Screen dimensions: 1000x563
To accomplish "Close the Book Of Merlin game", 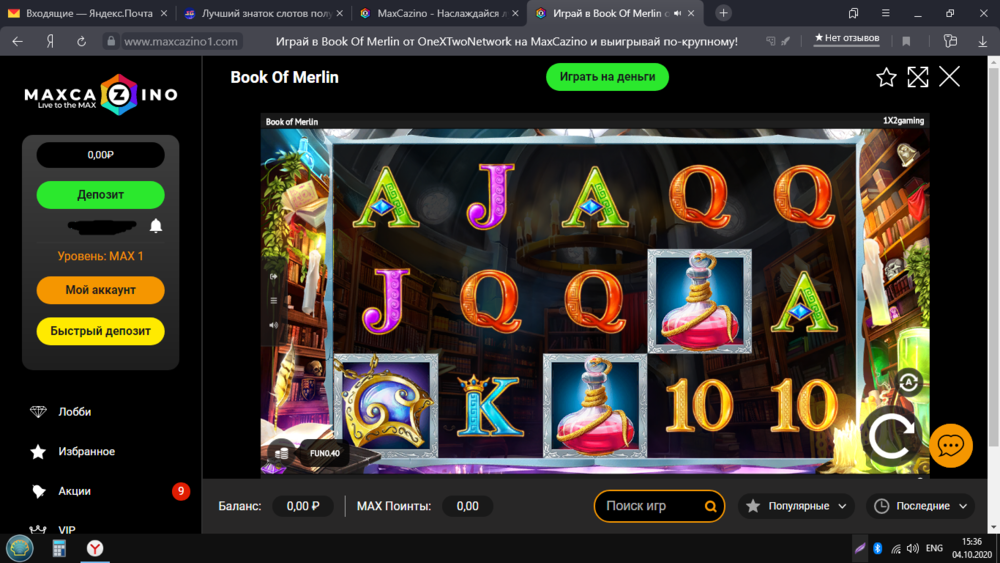I will click(950, 77).
